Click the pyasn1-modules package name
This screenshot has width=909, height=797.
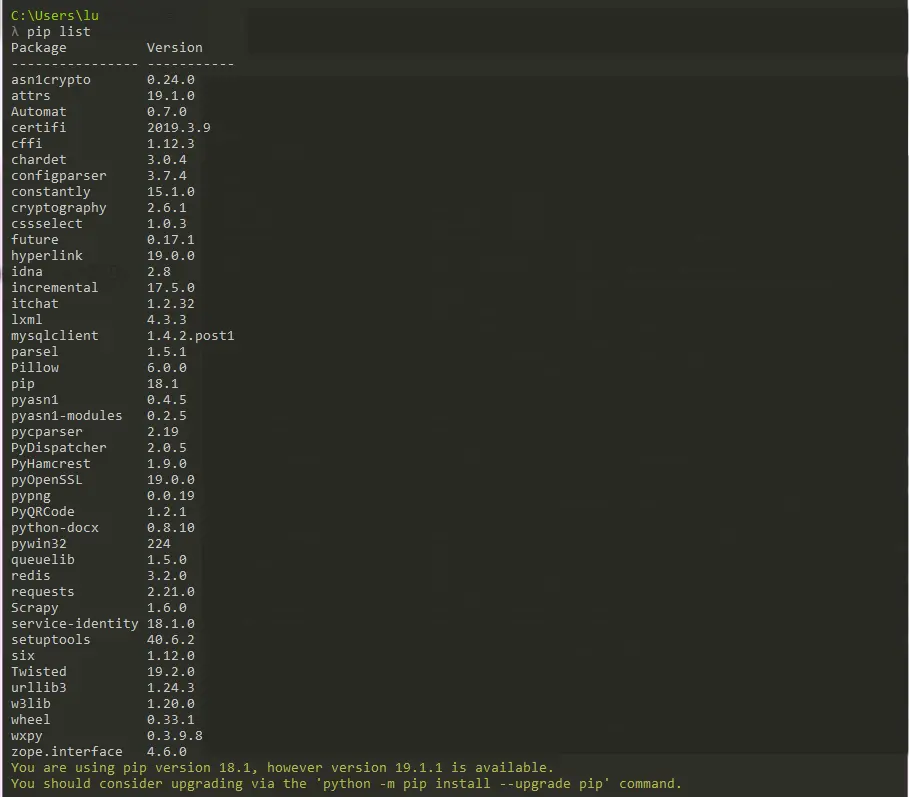[67, 416]
